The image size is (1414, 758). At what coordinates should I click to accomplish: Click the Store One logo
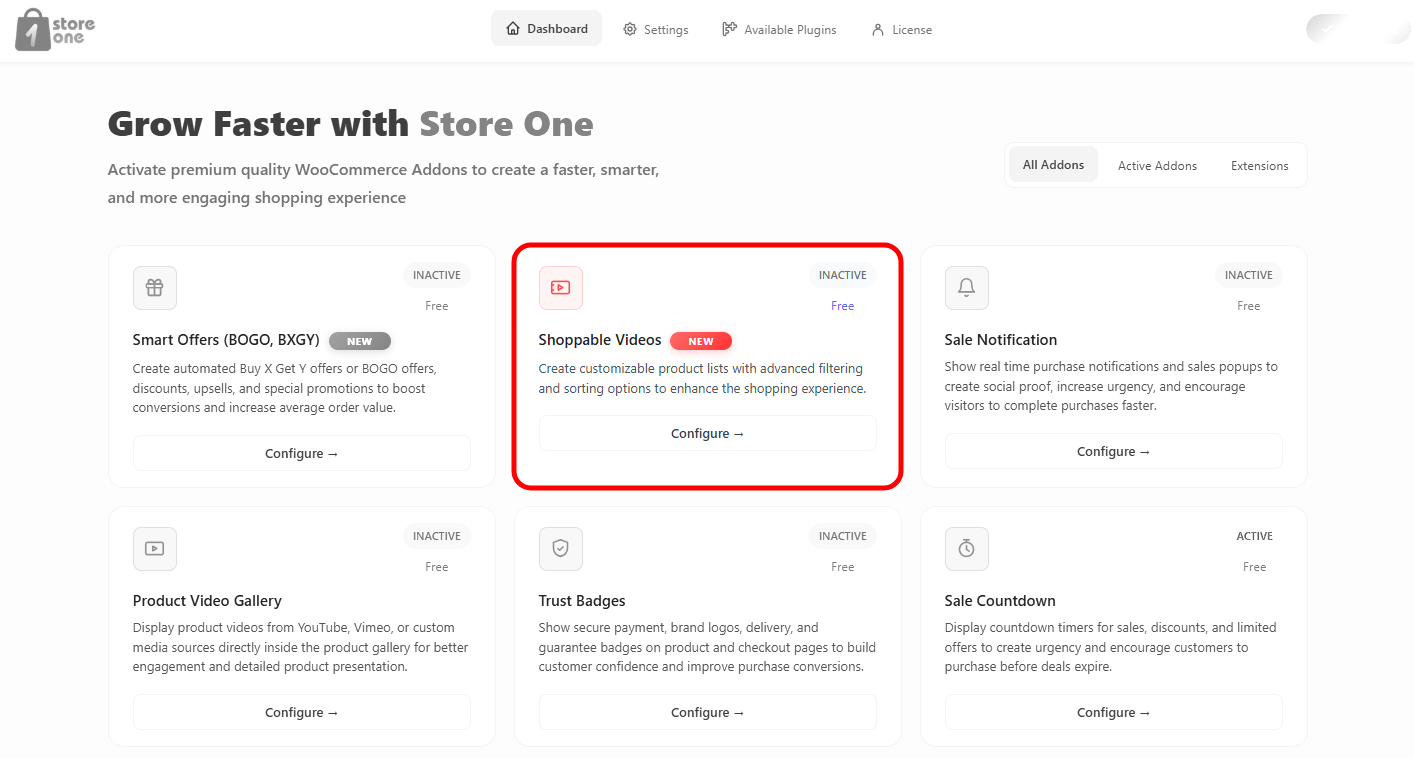pyautogui.click(x=56, y=29)
